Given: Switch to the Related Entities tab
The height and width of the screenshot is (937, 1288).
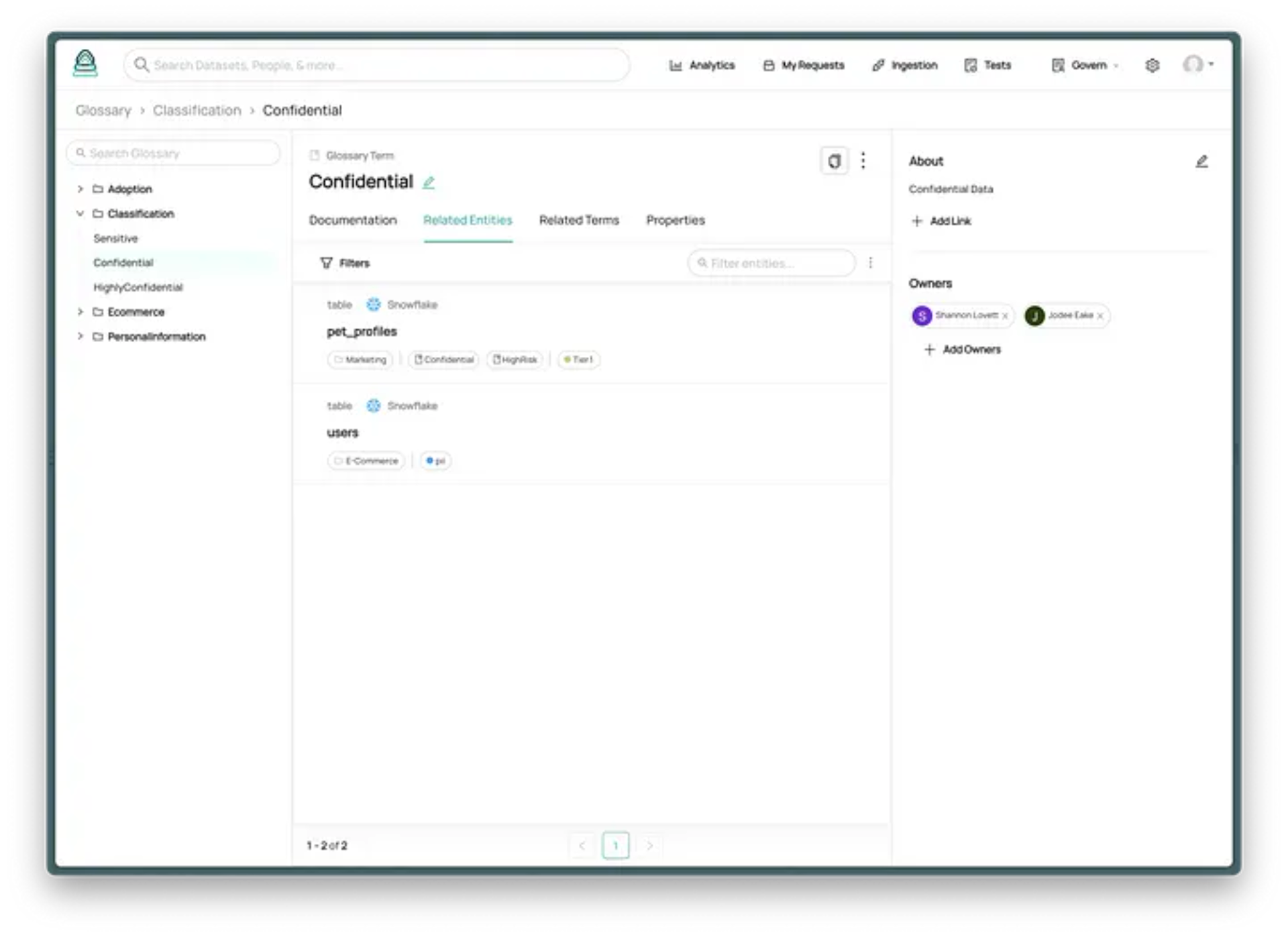Looking at the screenshot, I should tap(468, 220).
